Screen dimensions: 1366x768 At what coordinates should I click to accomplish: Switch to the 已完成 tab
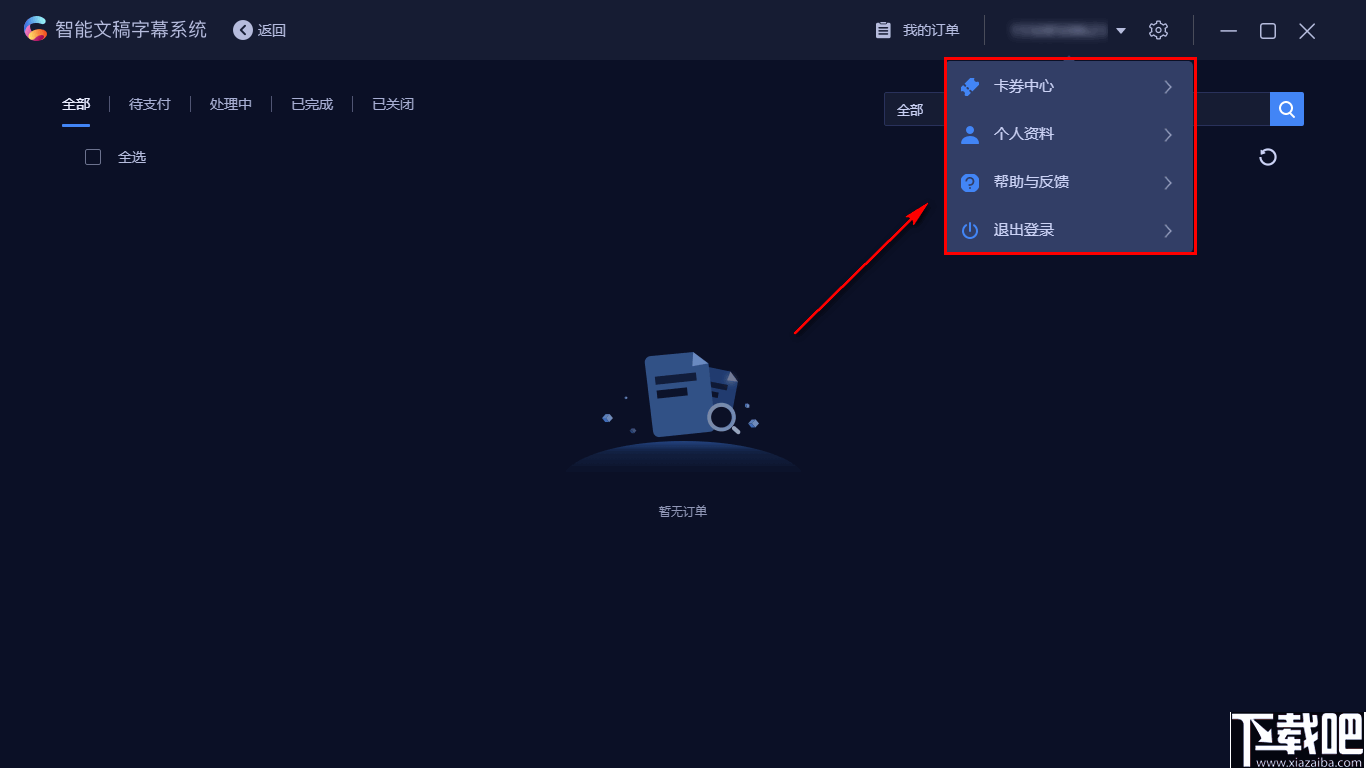[312, 103]
